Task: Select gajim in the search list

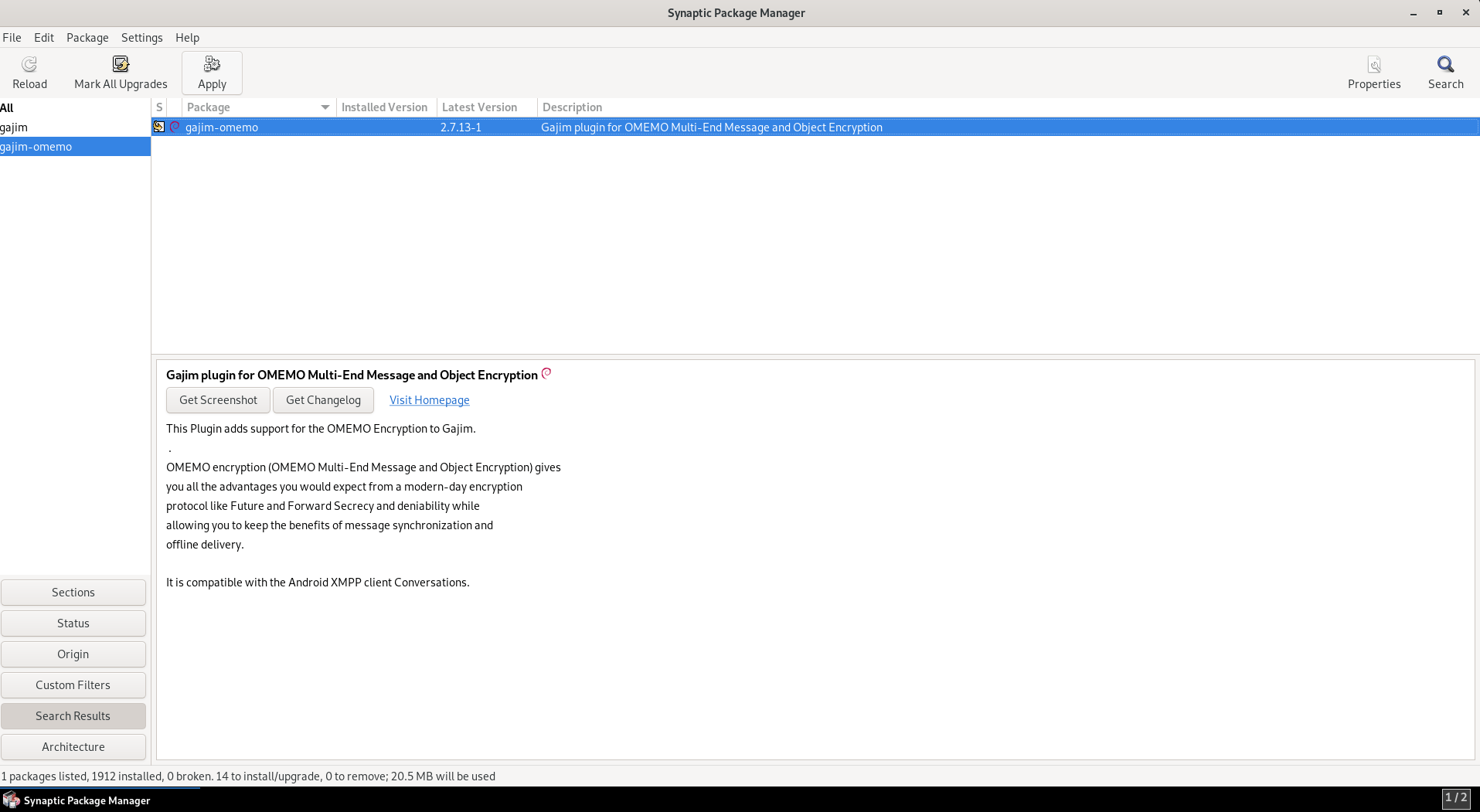Action: coord(14,127)
